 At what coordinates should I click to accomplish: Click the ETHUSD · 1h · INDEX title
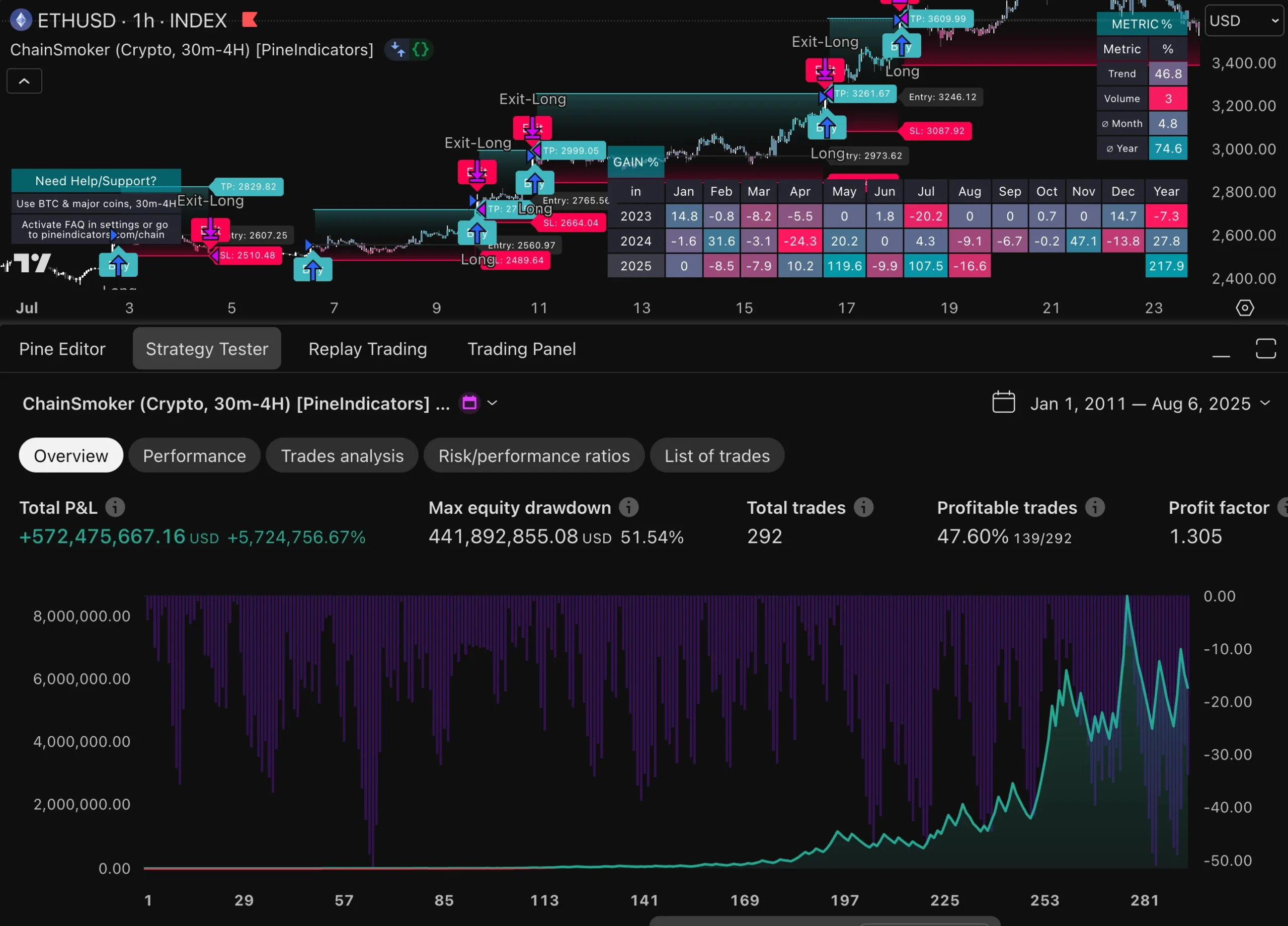tap(132, 21)
